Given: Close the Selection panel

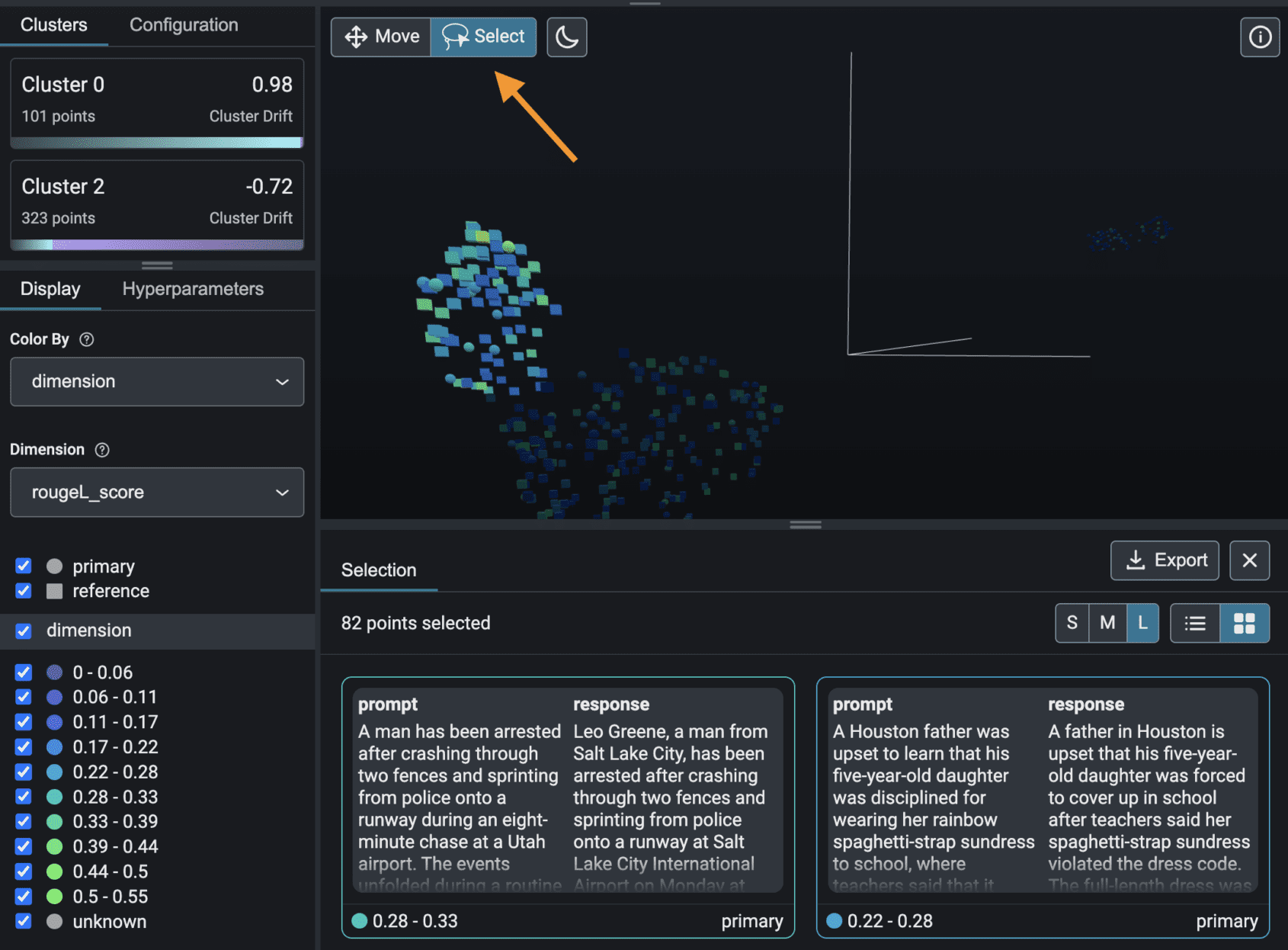Looking at the screenshot, I should (x=1249, y=560).
